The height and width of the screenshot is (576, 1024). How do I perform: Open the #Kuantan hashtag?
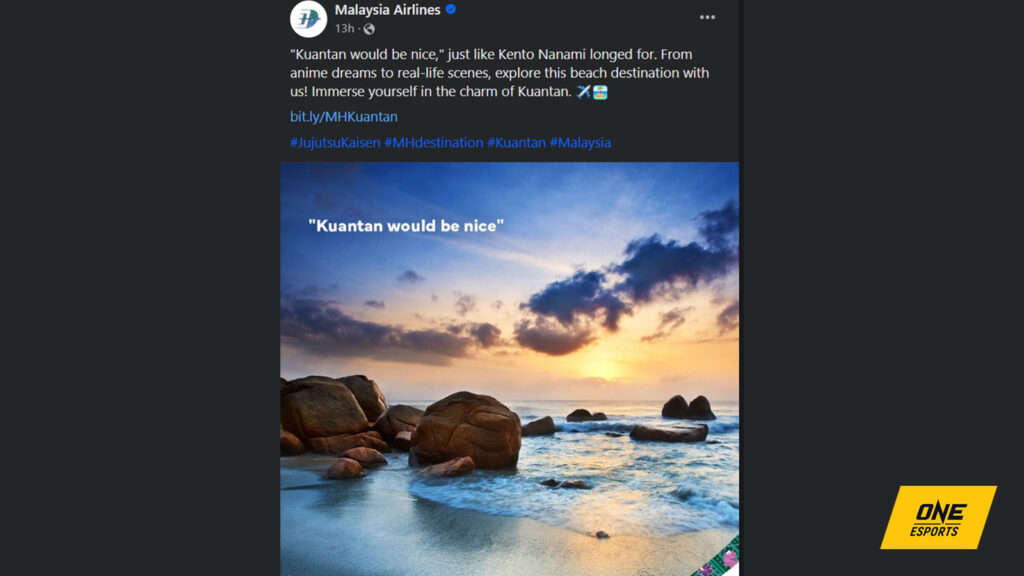click(517, 142)
